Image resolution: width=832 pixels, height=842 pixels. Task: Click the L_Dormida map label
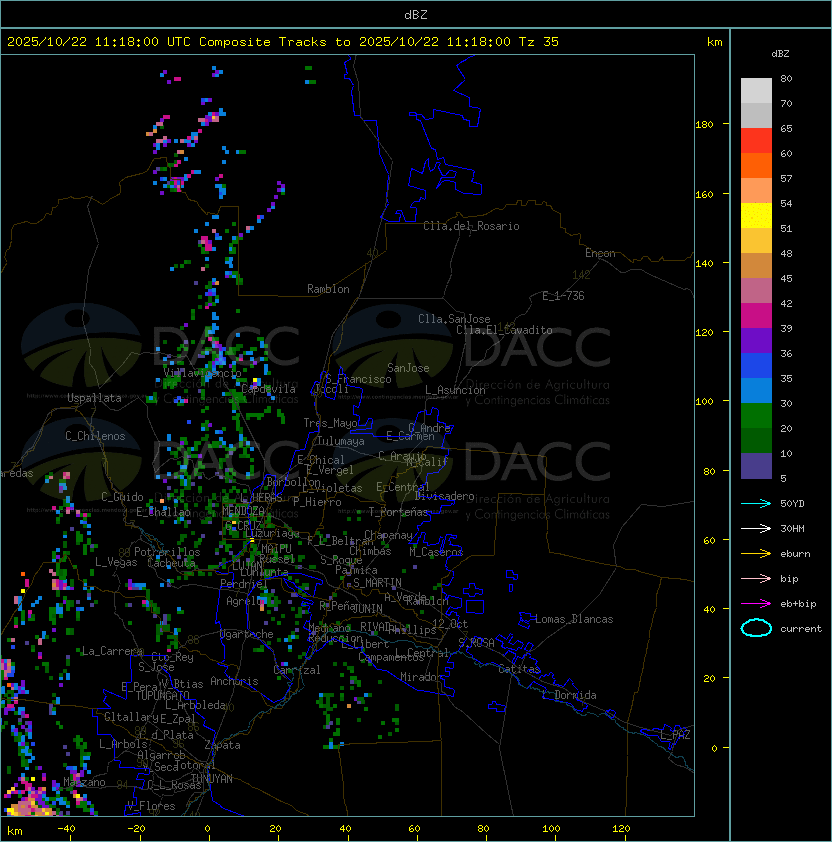pos(569,695)
